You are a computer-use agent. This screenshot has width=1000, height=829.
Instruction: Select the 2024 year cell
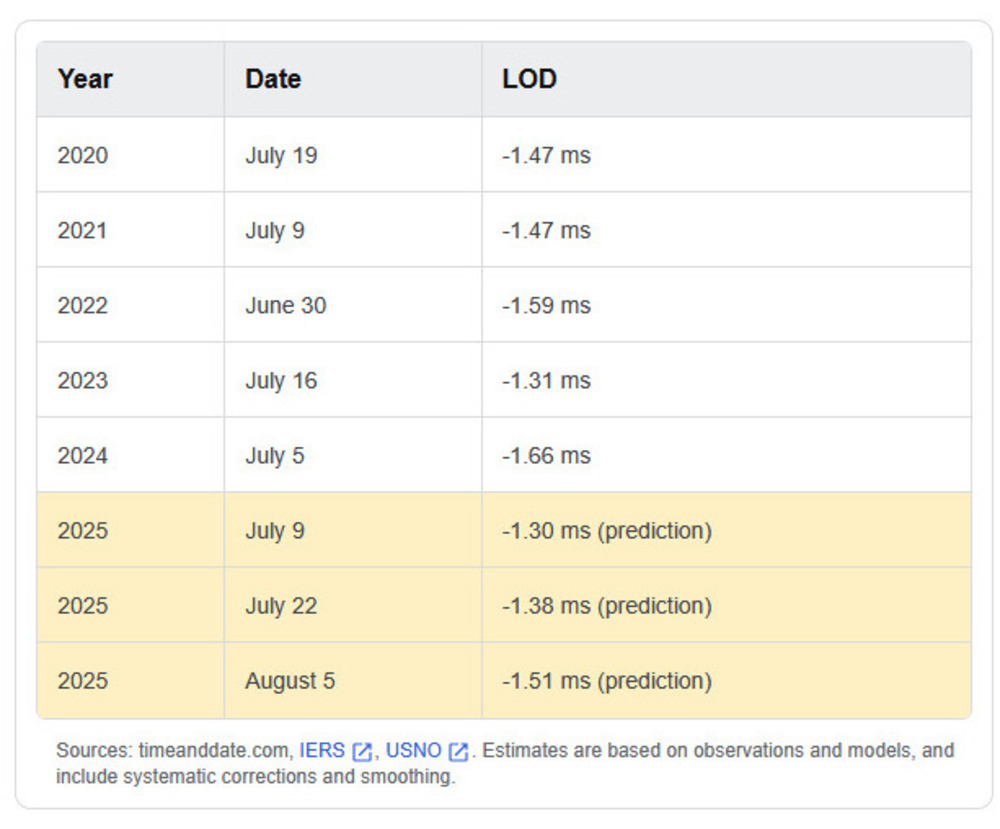pyautogui.click(x=83, y=455)
